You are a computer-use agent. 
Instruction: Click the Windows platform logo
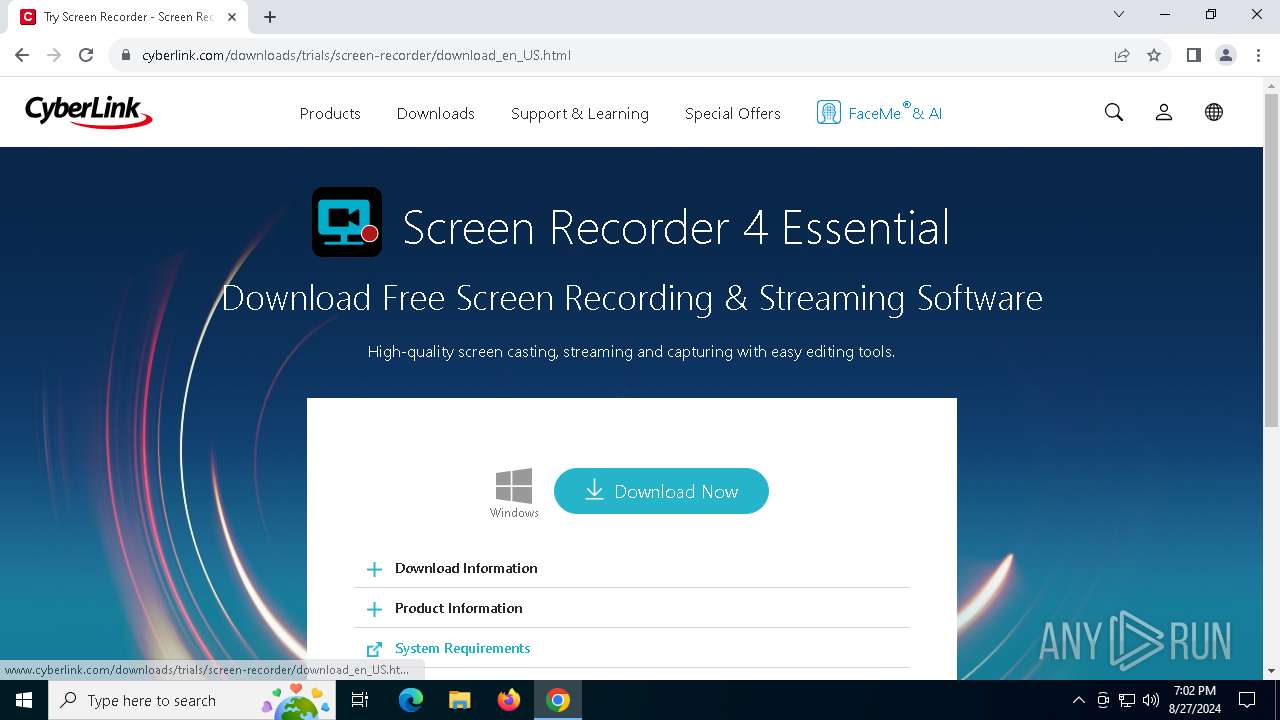tap(514, 486)
